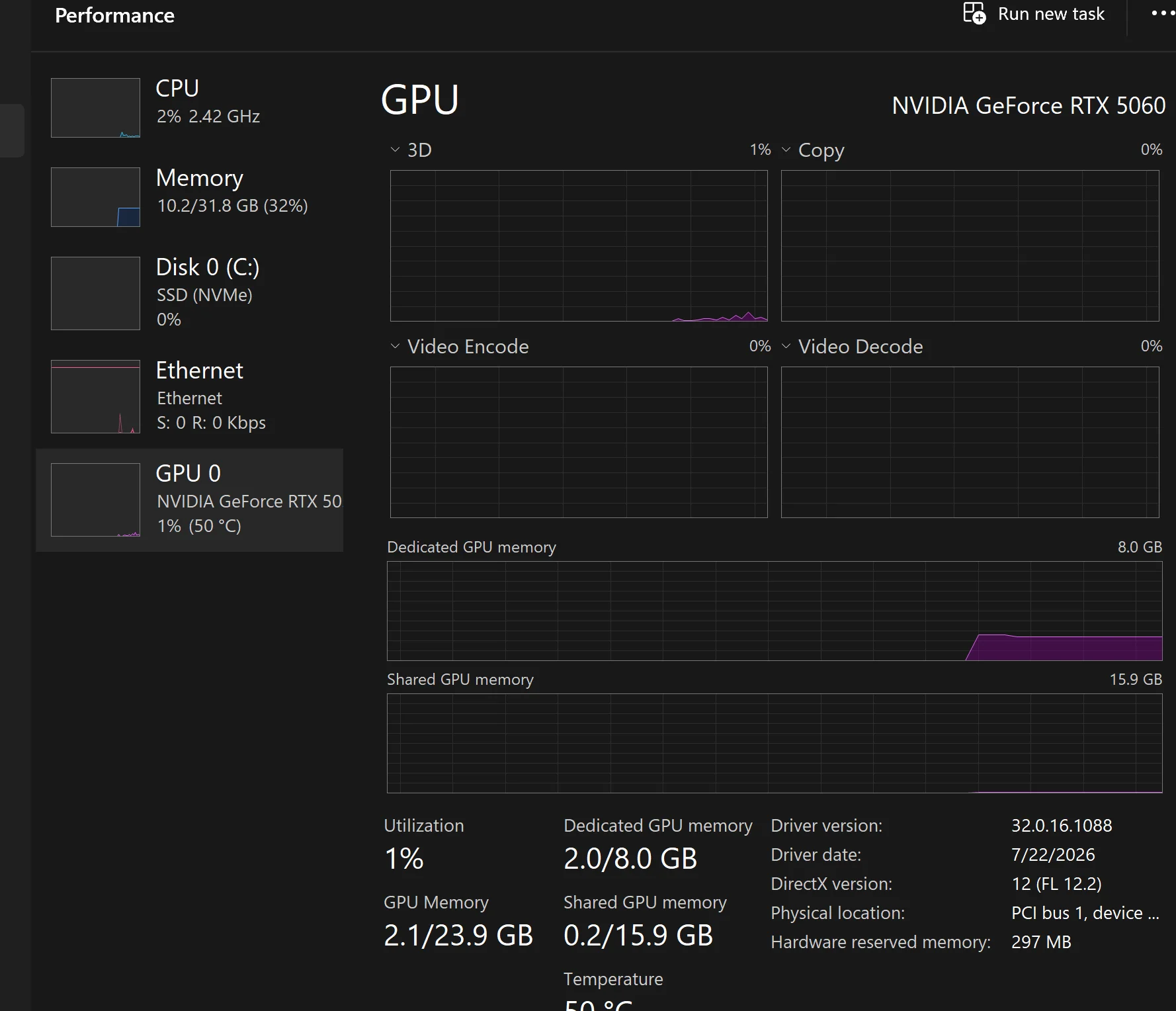Open the GPU 0 performance entry
Image resolution: width=1176 pixels, height=1011 pixels.
click(x=189, y=500)
